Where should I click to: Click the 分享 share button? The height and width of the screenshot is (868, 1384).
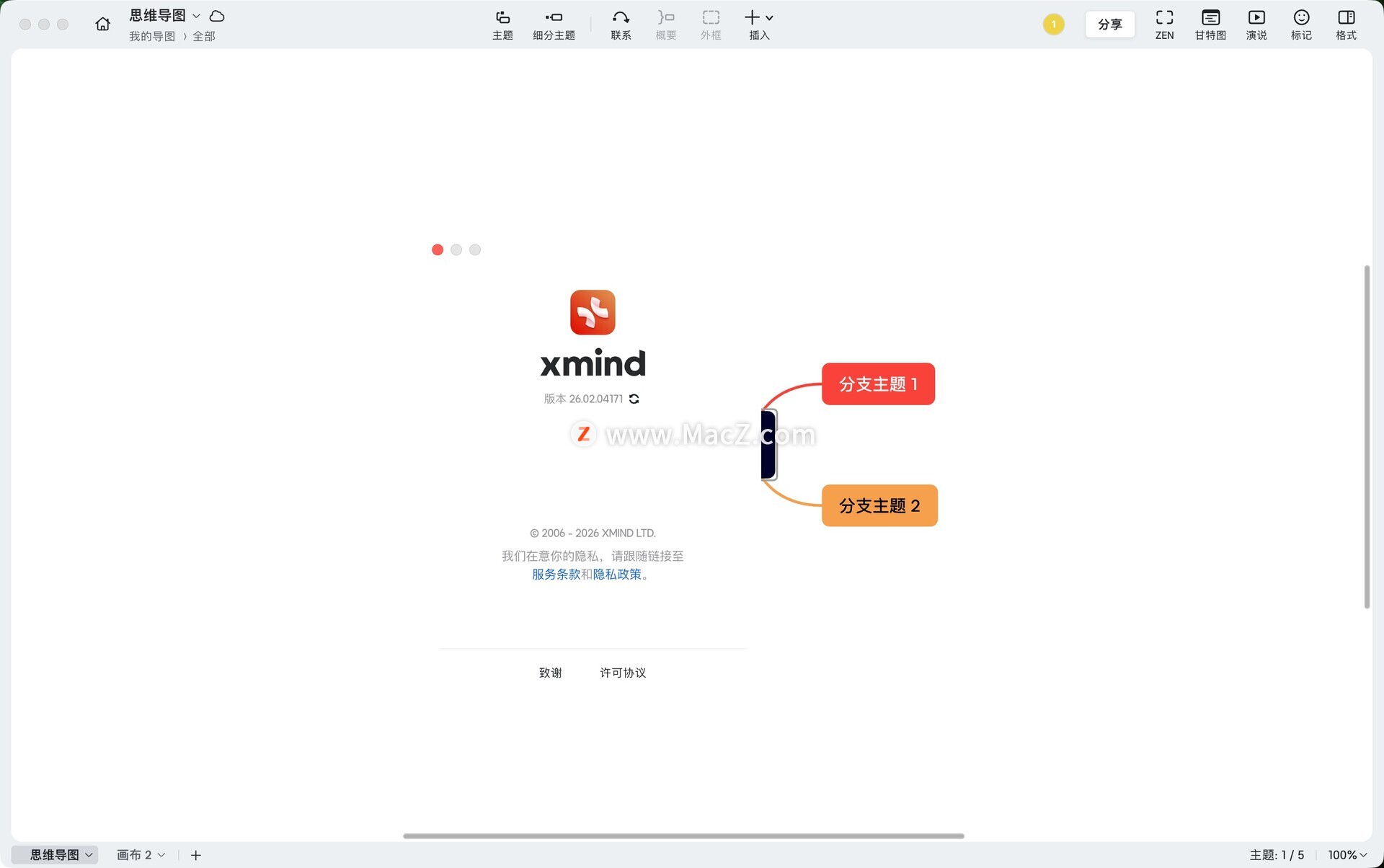(1109, 25)
